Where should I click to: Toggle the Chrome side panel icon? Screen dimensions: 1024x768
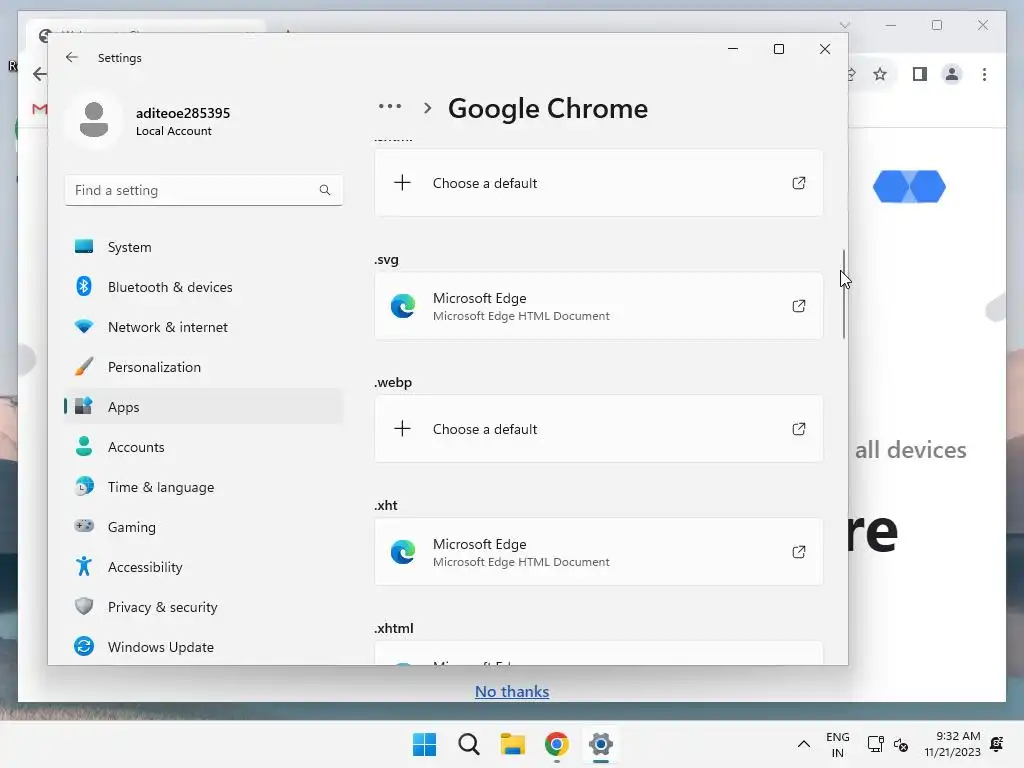point(920,74)
